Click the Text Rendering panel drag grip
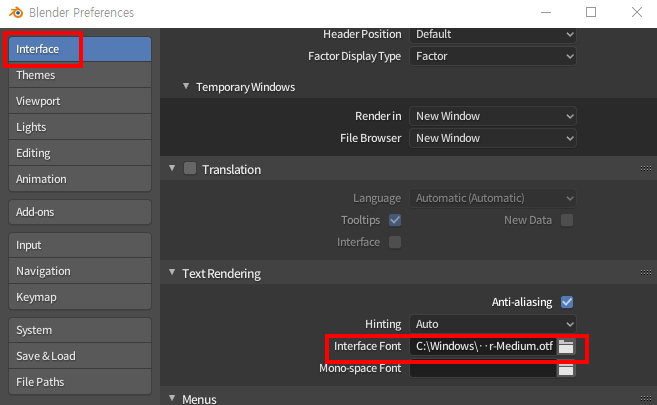This screenshot has width=657, height=405. 646,273
